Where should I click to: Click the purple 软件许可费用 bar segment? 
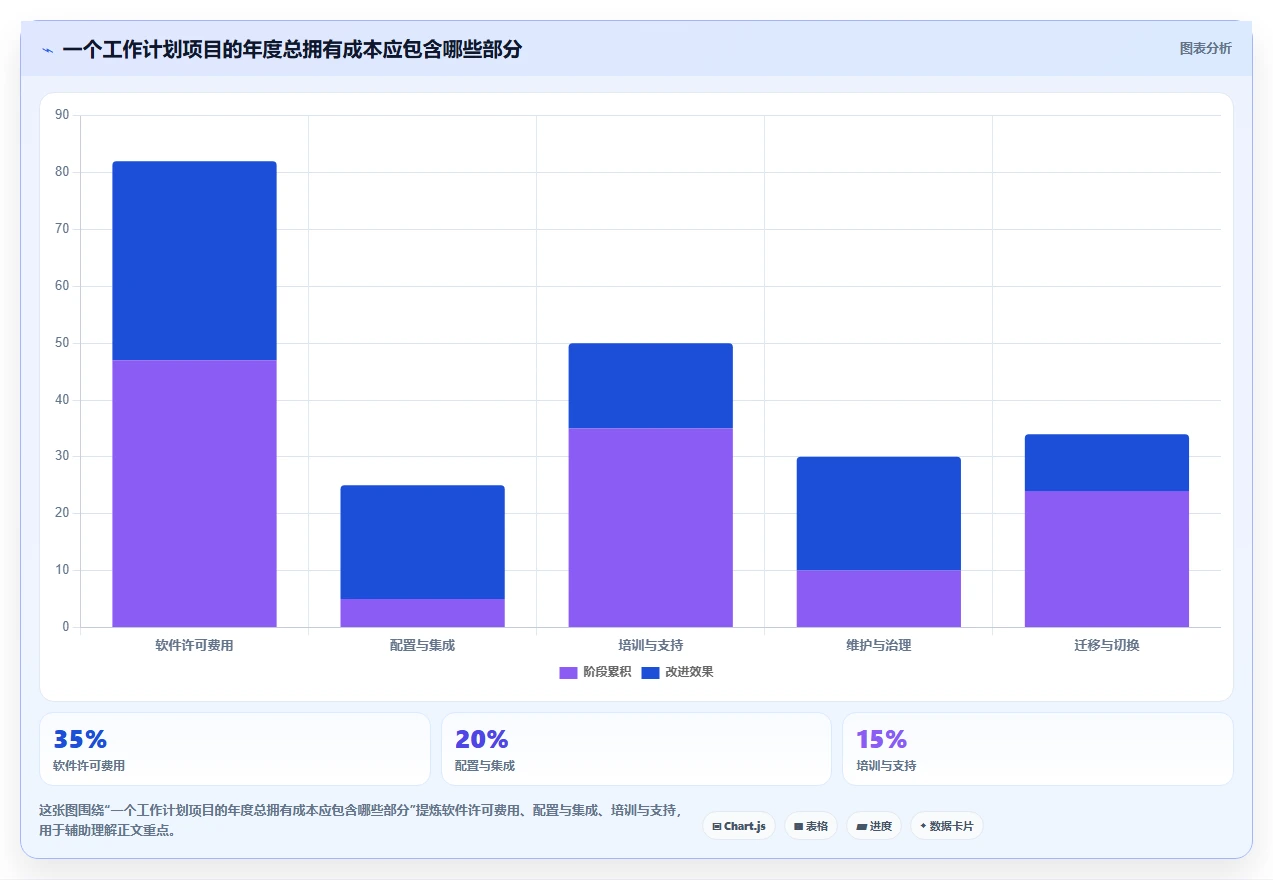click(x=194, y=493)
